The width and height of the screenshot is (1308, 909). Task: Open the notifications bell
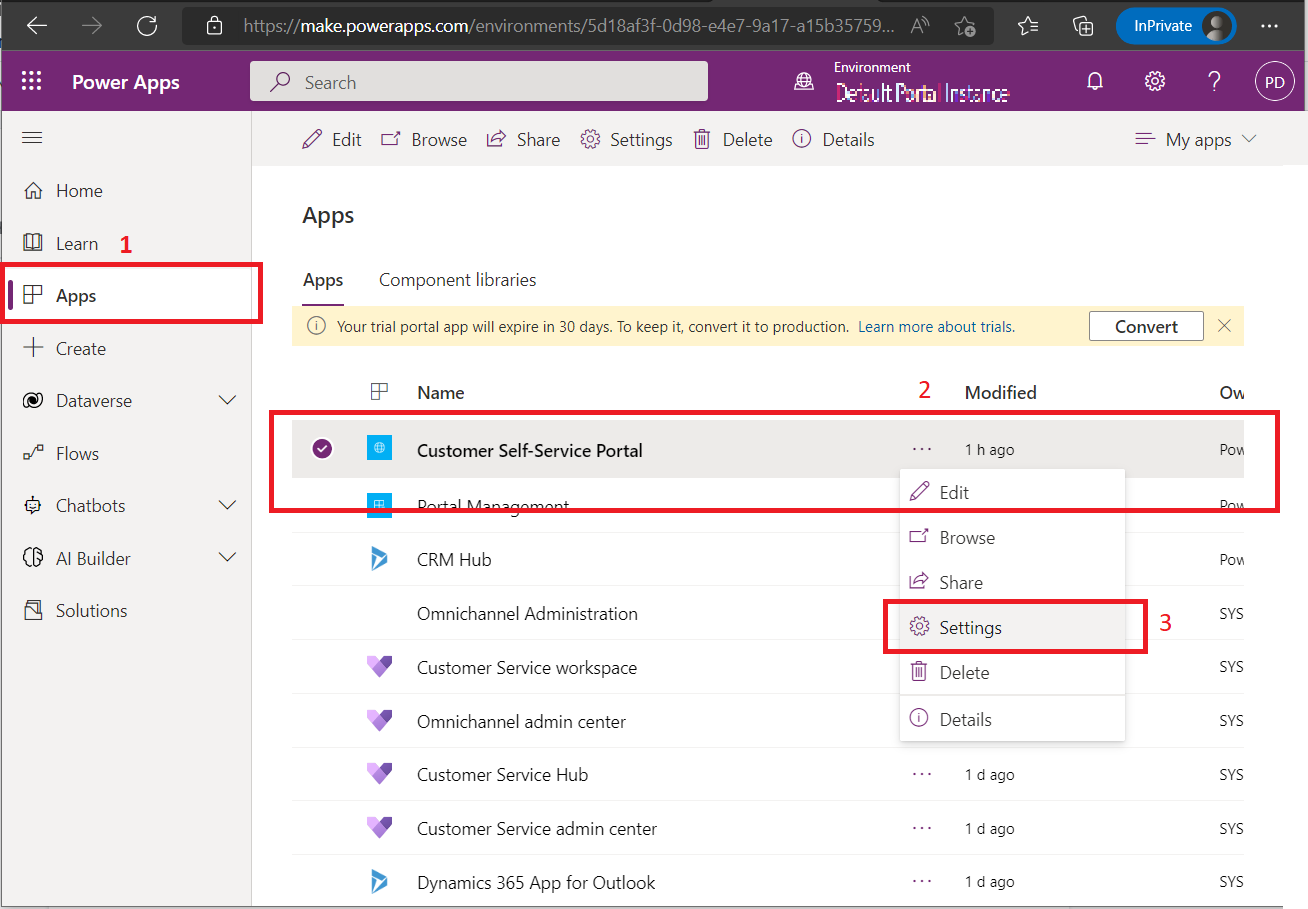coord(1095,82)
